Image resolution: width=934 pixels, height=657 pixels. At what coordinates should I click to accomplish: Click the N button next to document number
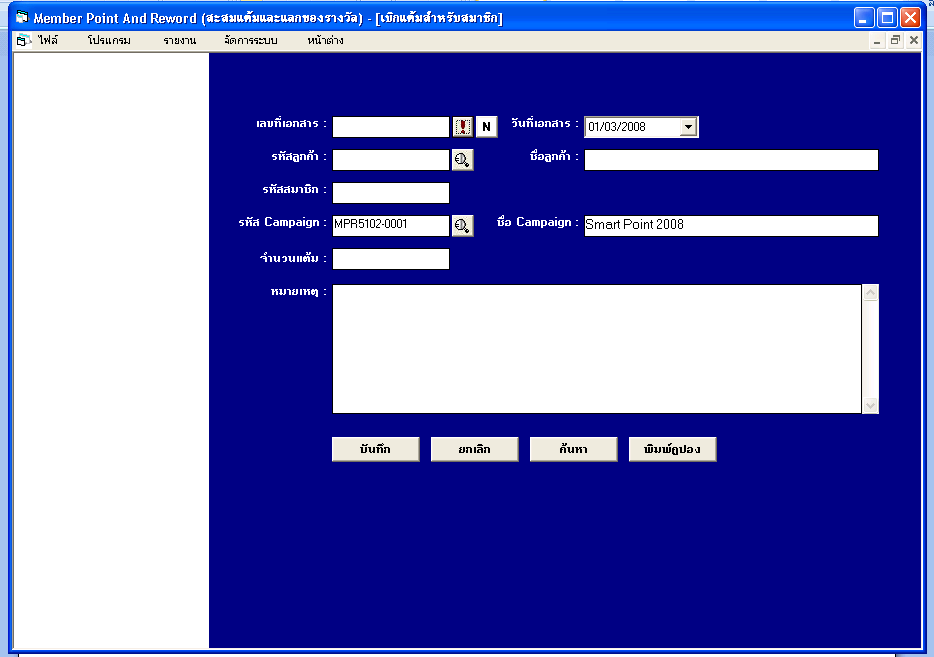click(487, 127)
